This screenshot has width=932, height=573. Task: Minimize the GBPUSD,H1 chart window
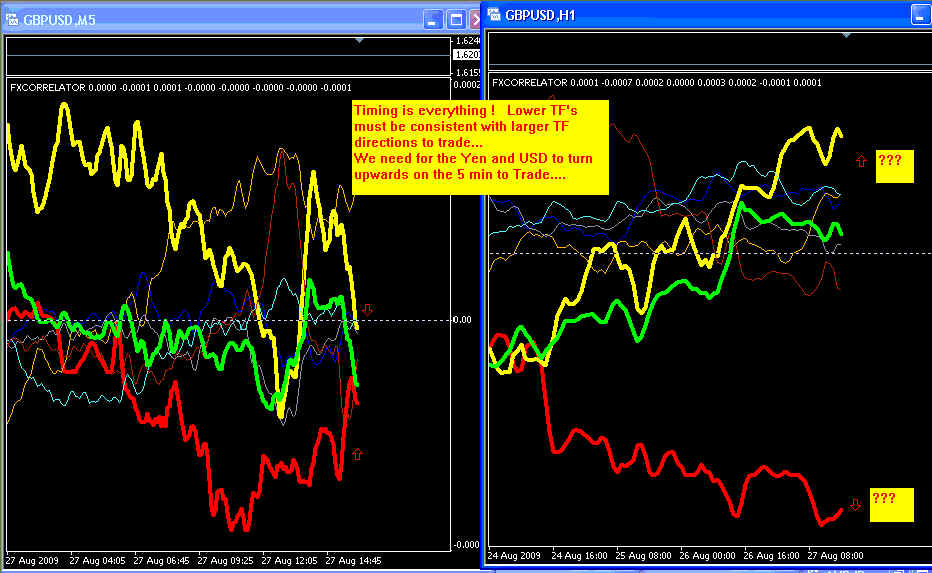tap(921, 14)
